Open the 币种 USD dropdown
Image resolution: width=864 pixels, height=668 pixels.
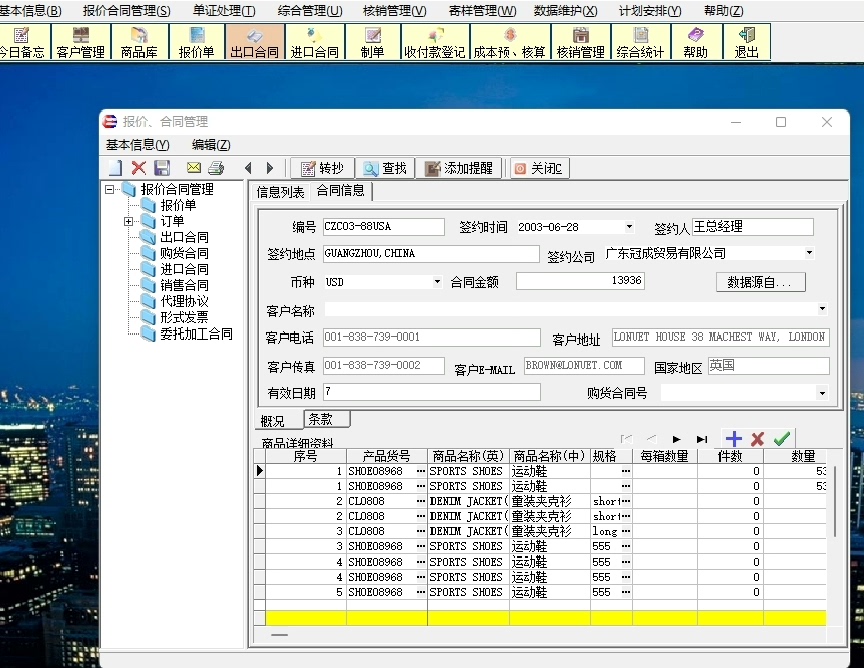[x=437, y=282]
